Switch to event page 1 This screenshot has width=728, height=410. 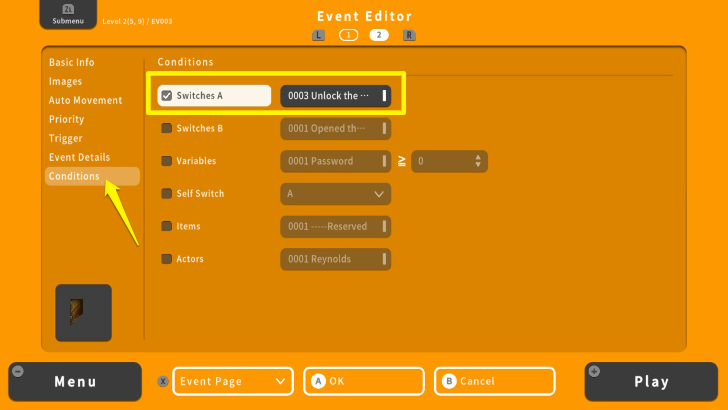click(349, 35)
